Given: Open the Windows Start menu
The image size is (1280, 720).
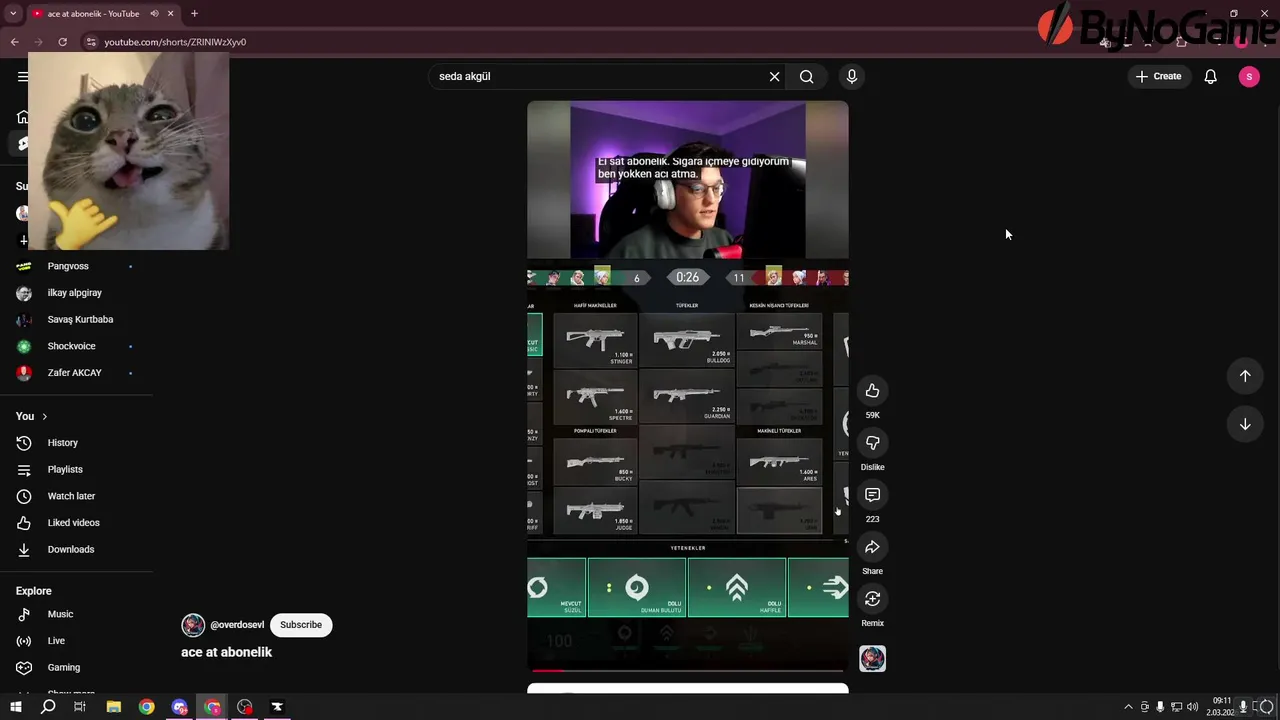Looking at the screenshot, I should point(15,707).
